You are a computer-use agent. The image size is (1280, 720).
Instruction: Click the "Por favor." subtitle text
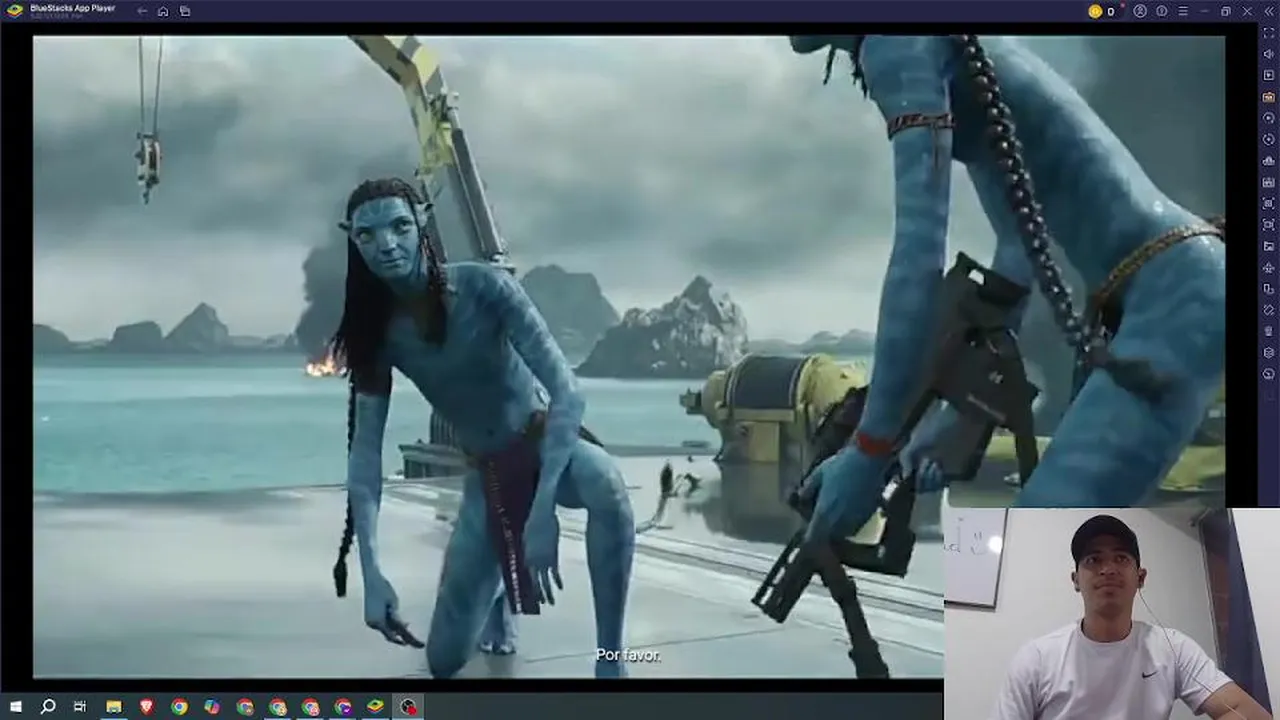628,655
